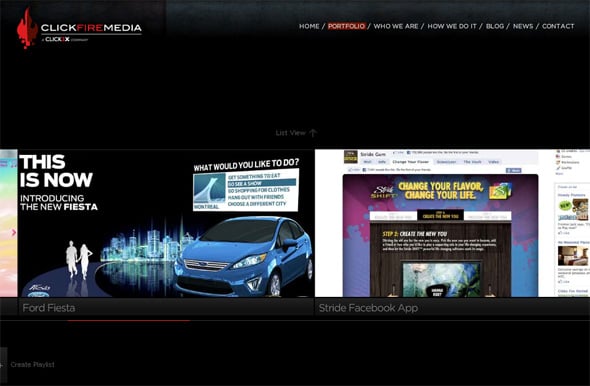Click the Ford Fiesta caption label
The image size is (590, 386).
click(x=49, y=308)
